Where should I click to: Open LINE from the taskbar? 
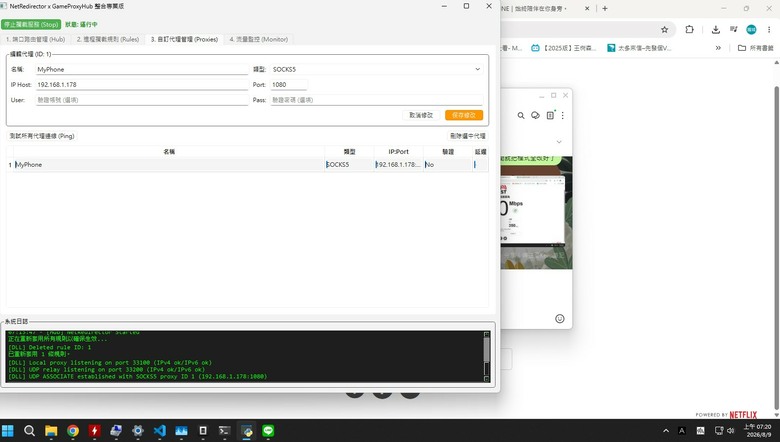268,431
